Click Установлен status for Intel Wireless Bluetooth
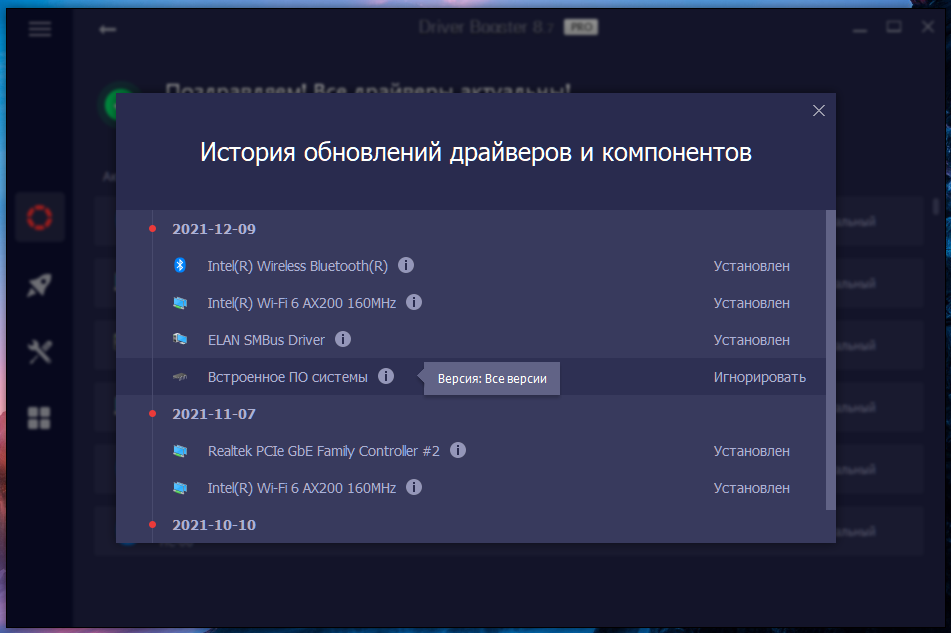 pos(751,266)
